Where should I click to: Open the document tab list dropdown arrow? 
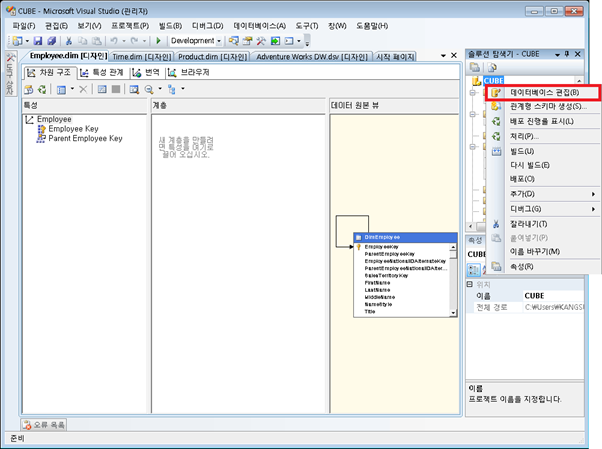[443, 56]
